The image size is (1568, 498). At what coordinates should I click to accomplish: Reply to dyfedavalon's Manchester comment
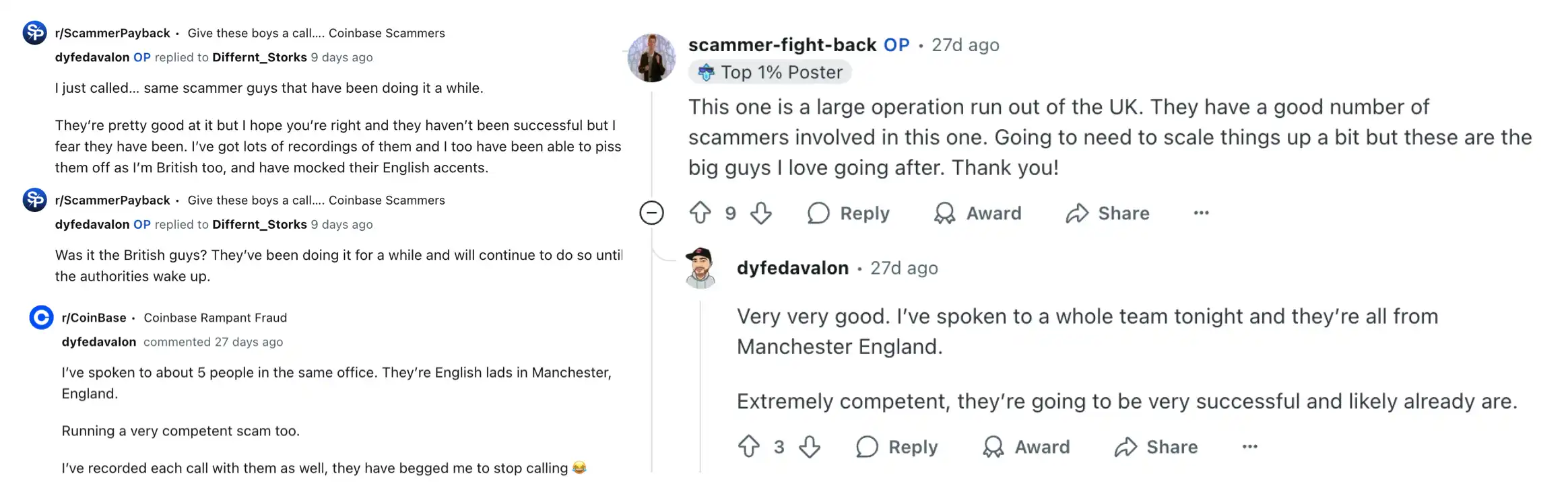click(x=897, y=447)
